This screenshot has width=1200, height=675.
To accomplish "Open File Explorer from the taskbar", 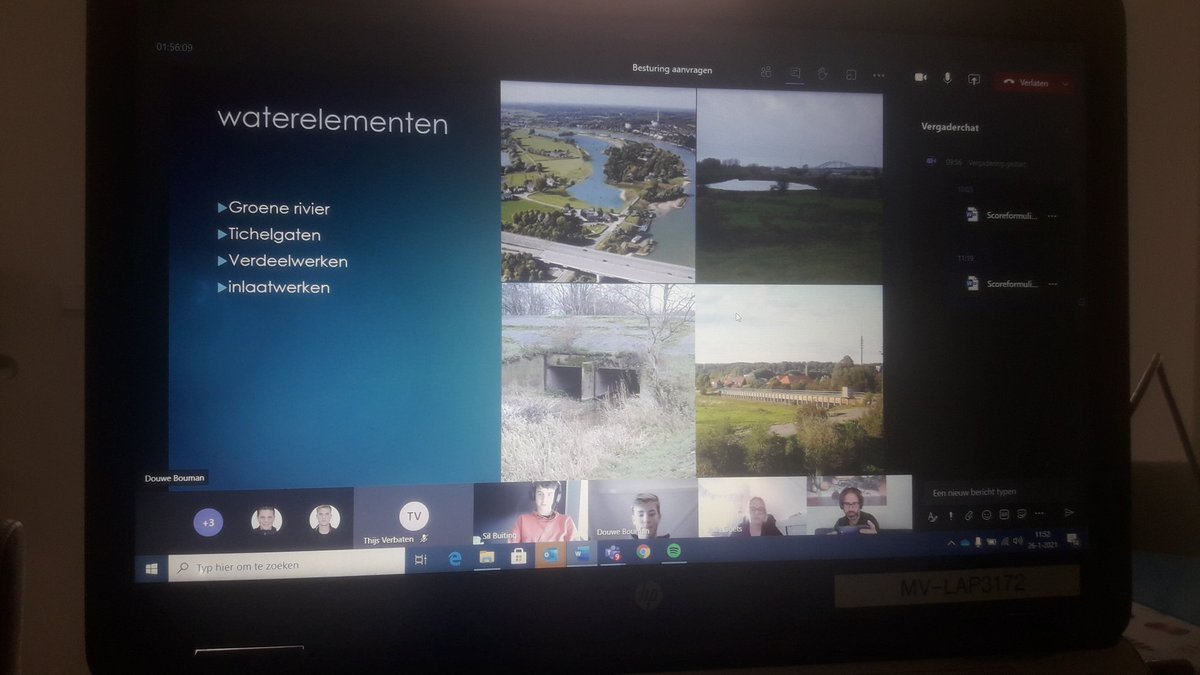I will 486,557.
